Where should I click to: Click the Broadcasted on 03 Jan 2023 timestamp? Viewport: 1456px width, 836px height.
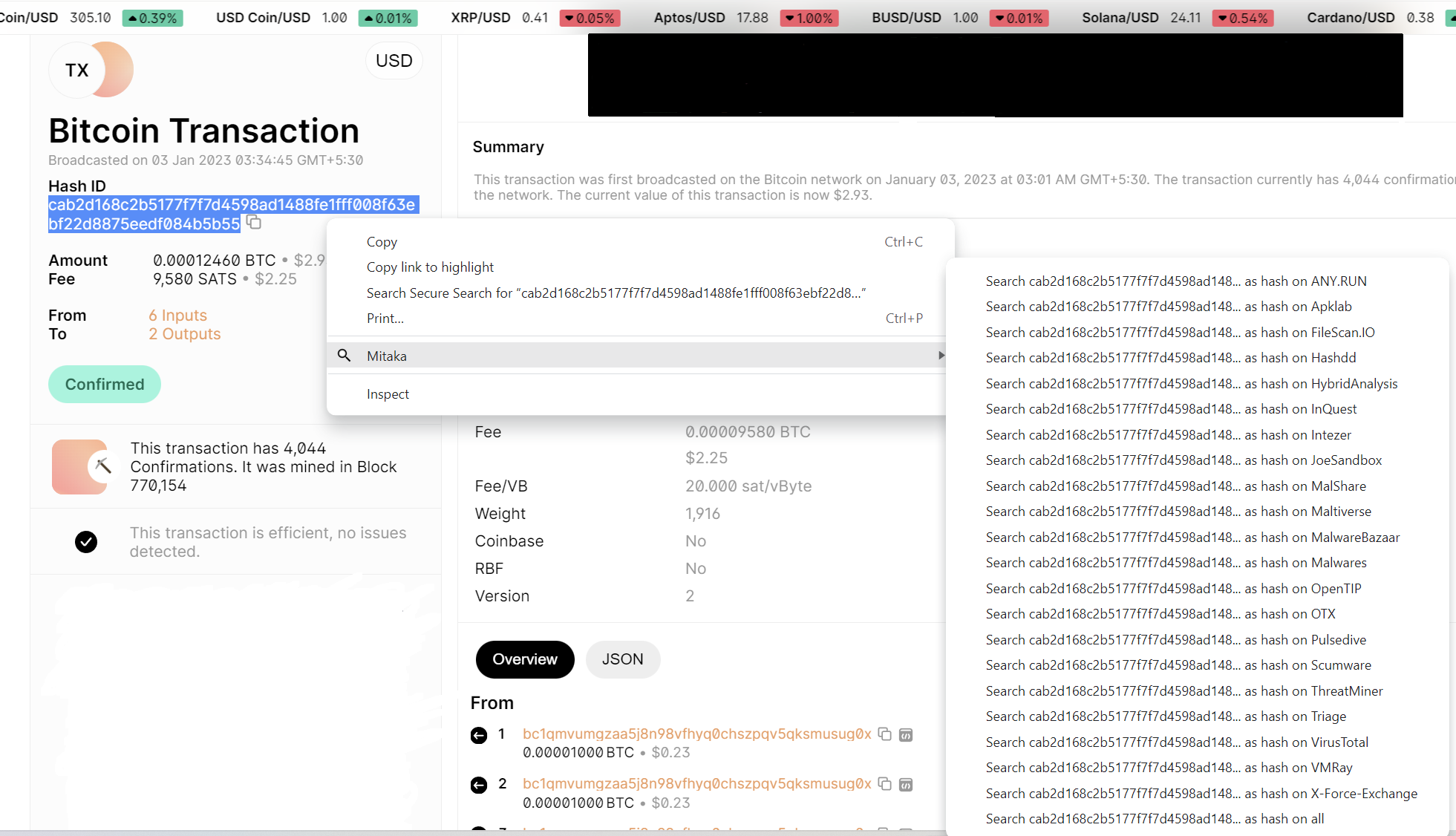tap(206, 160)
